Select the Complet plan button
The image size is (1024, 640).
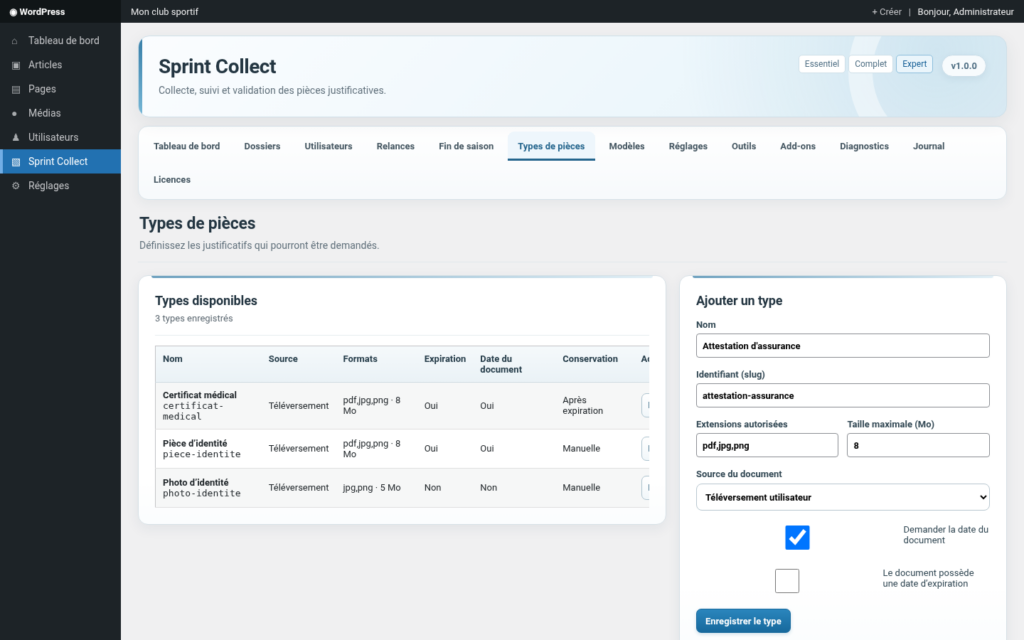(871, 64)
